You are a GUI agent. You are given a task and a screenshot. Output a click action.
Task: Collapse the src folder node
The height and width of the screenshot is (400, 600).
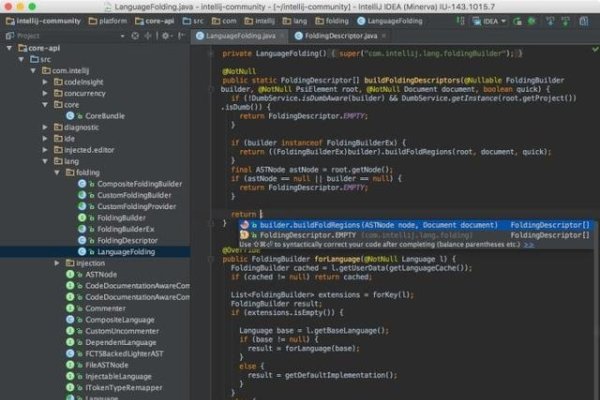click(x=21, y=59)
